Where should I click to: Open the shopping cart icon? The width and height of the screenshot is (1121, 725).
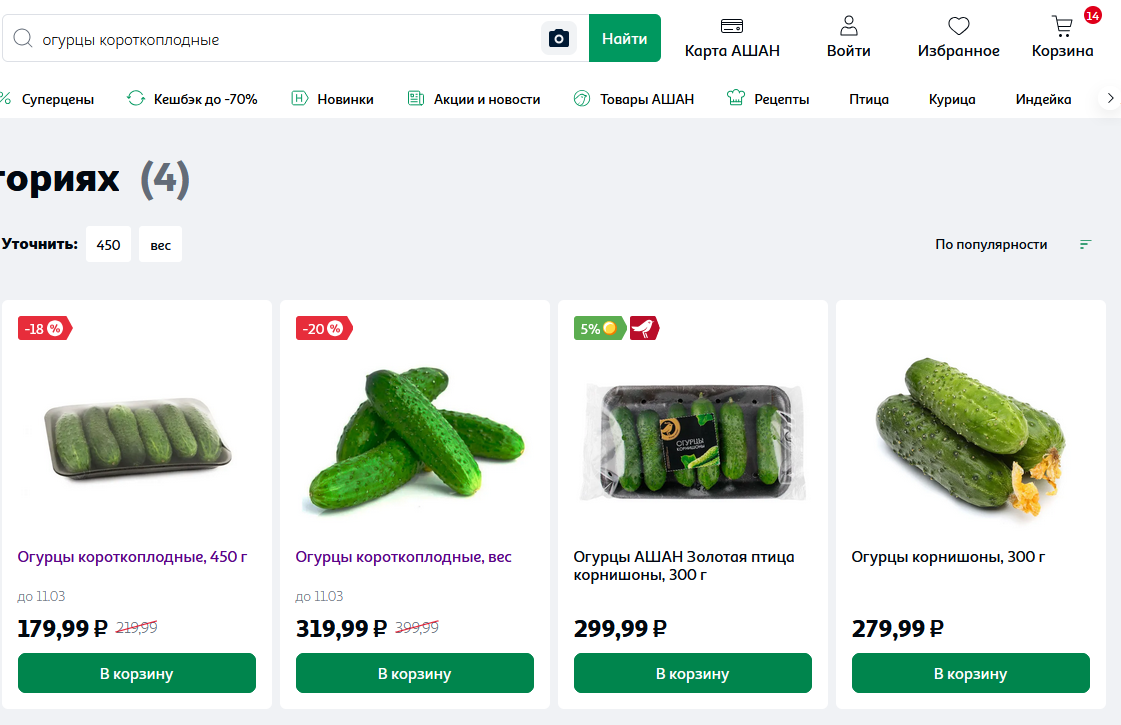coord(1062,27)
